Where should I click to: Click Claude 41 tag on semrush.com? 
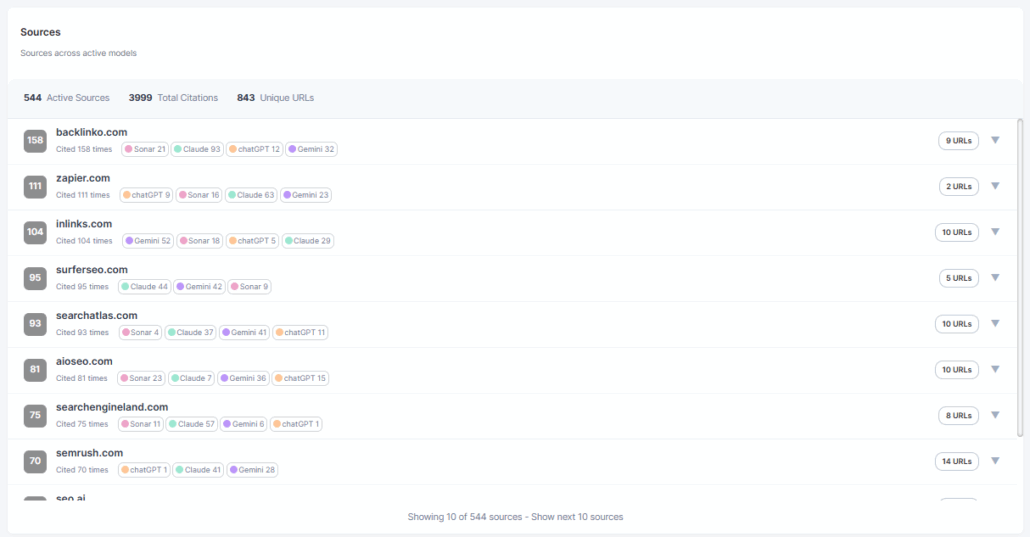click(x=198, y=470)
